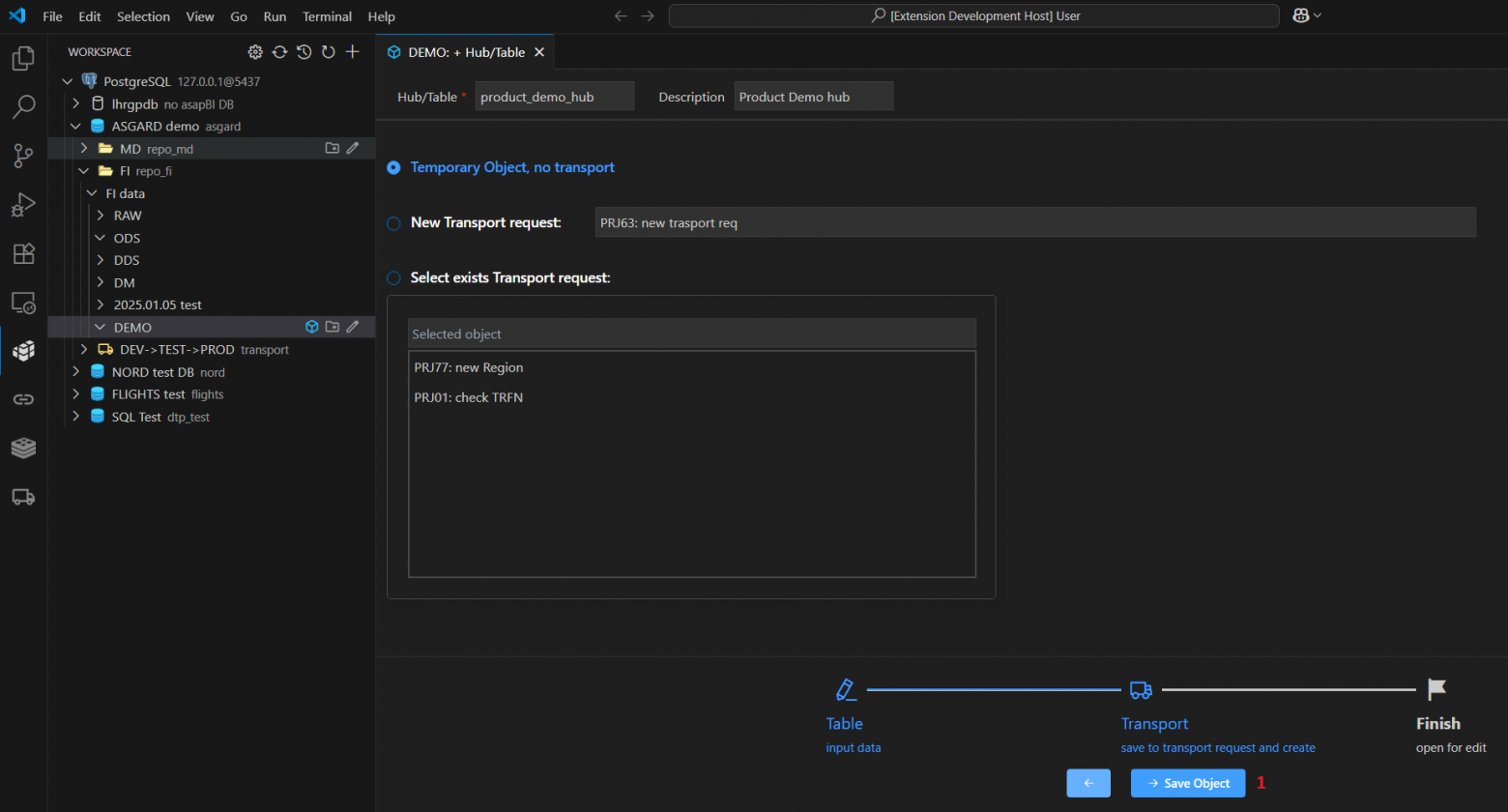Click new folder icon on DEMO row

tap(333, 327)
